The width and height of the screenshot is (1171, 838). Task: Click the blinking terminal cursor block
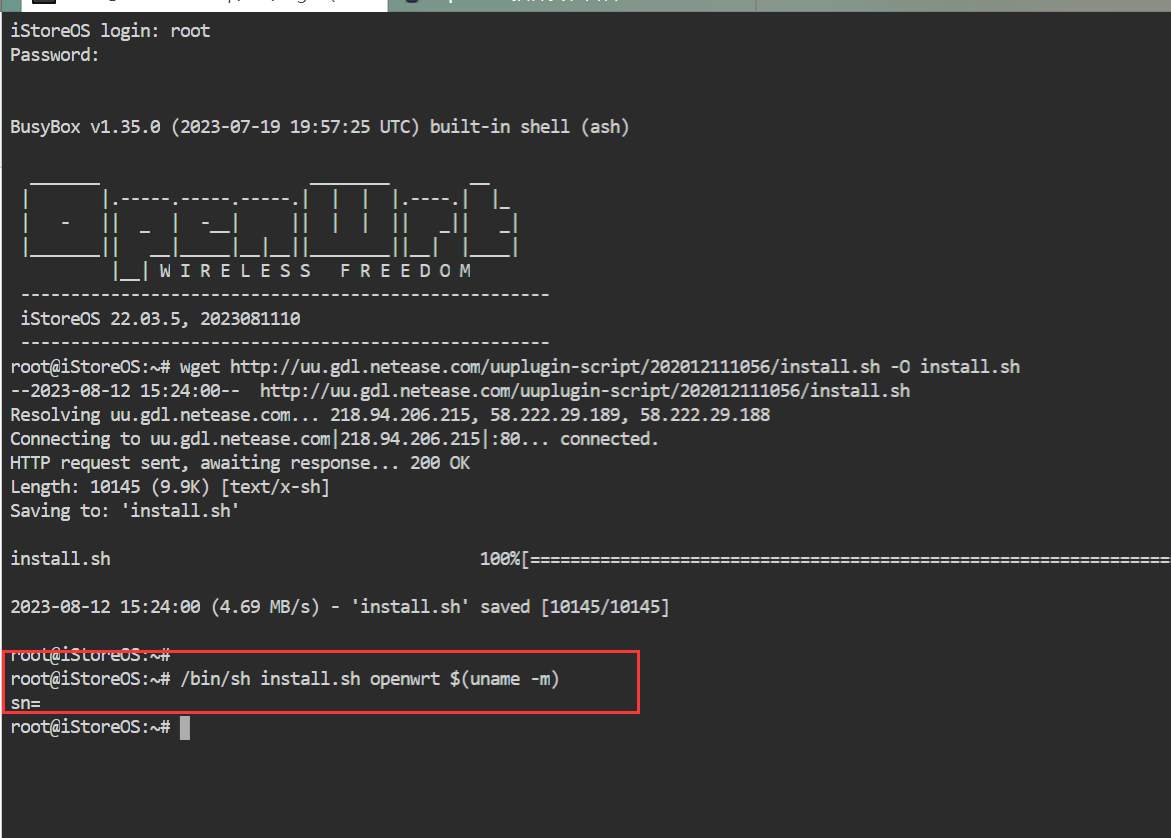[184, 727]
